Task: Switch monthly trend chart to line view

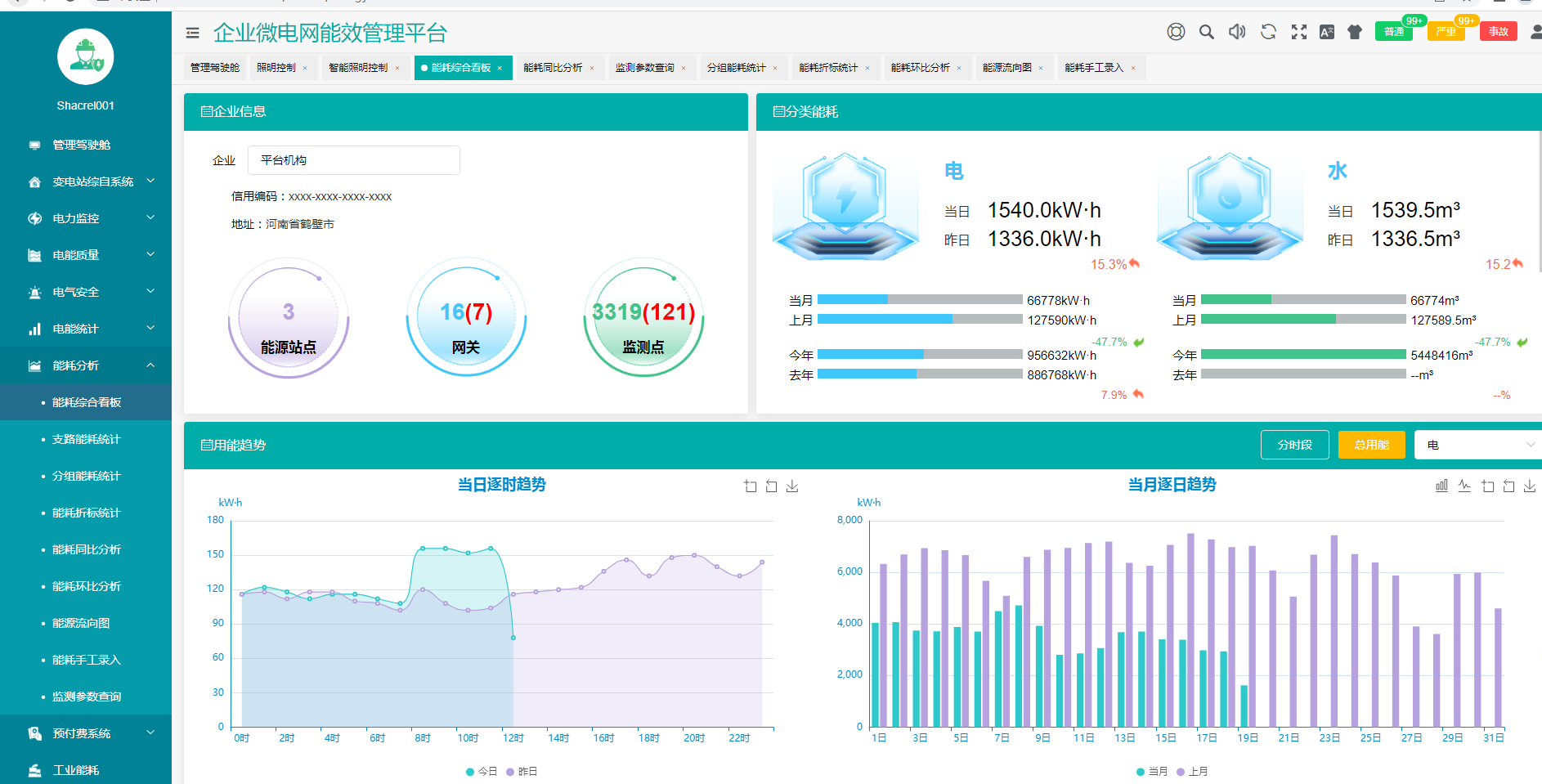Action: click(1464, 486)
